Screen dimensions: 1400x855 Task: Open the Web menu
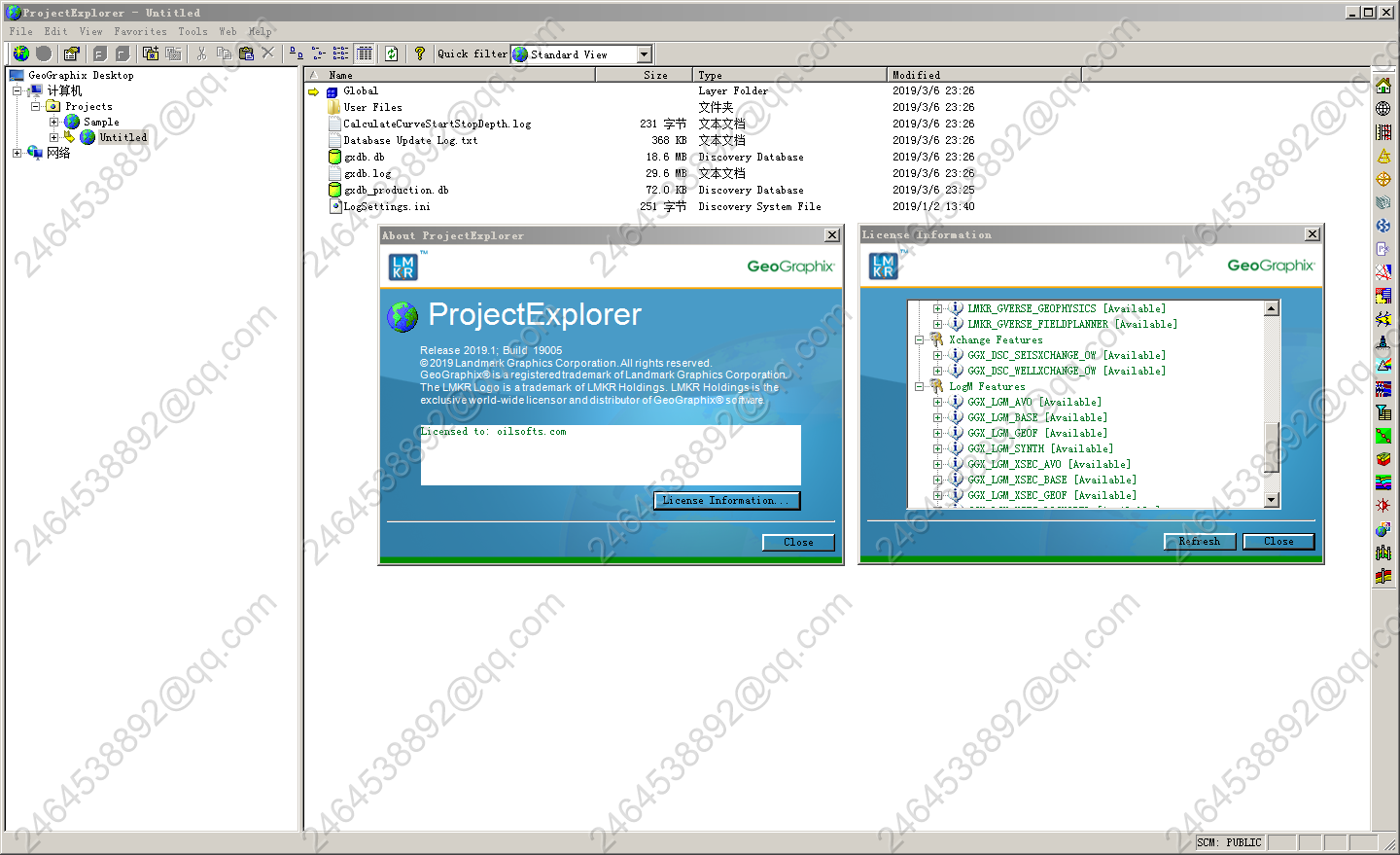[x=227, y=31]
